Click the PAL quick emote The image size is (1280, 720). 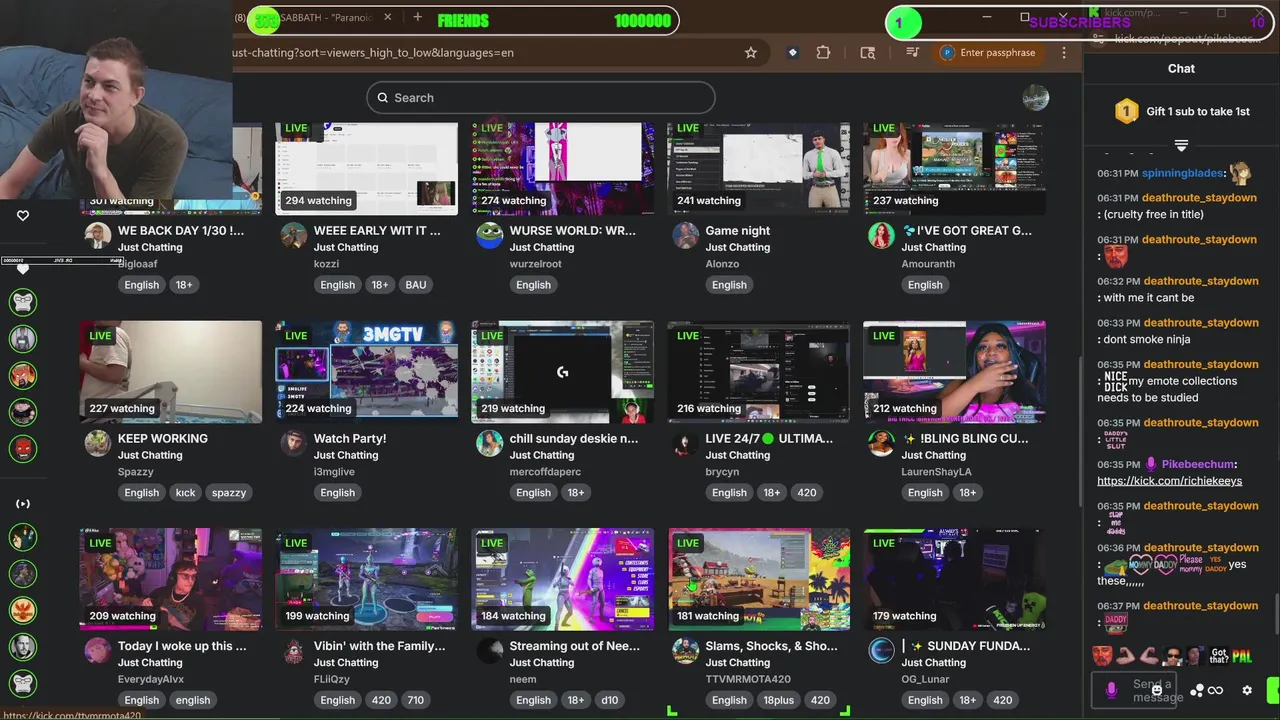pos(1242,657)
